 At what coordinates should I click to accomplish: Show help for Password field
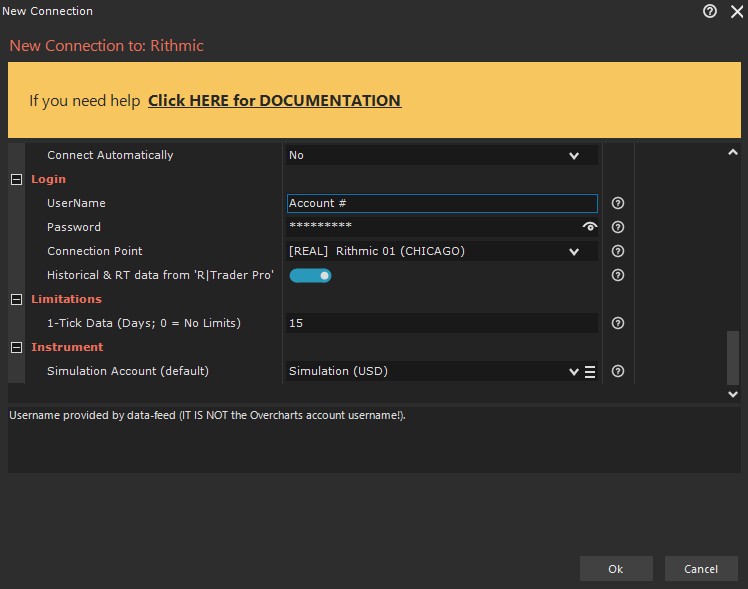tap(618, 227)
